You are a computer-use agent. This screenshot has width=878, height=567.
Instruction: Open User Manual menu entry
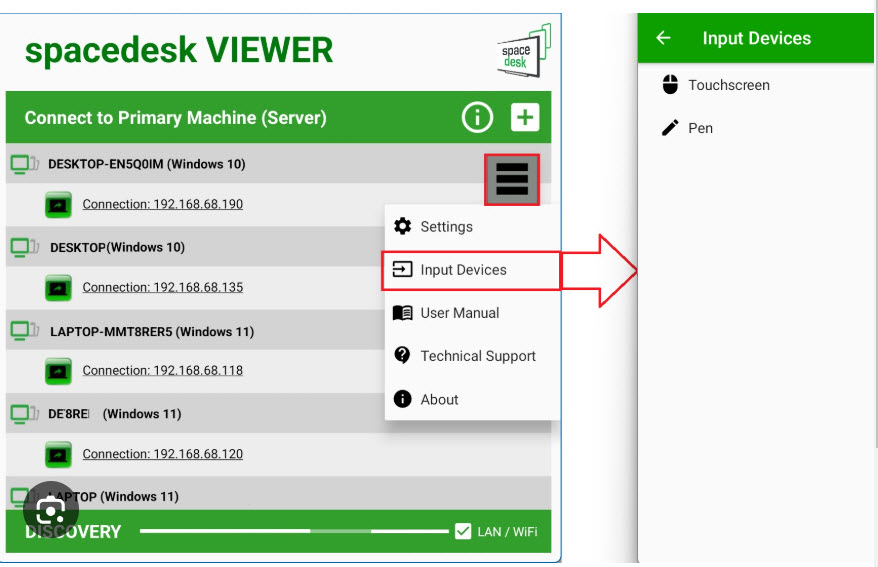[x=471, y=312]
